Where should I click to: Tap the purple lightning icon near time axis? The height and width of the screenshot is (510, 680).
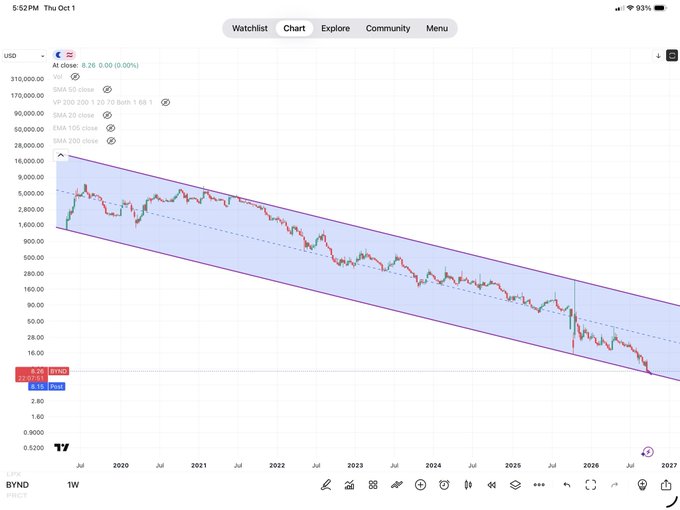pos(647,452)
